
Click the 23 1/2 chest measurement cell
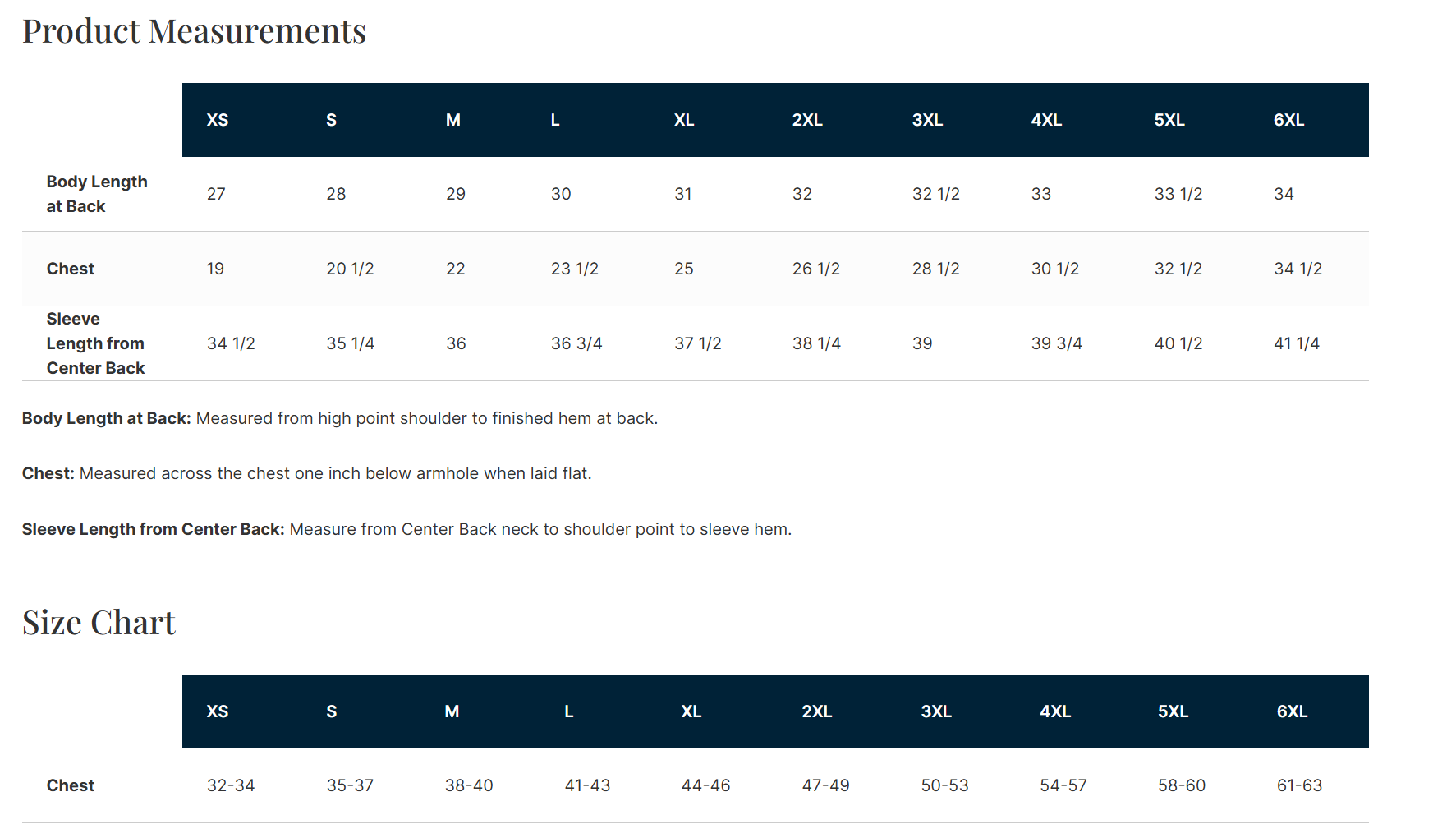coord(574,269)
